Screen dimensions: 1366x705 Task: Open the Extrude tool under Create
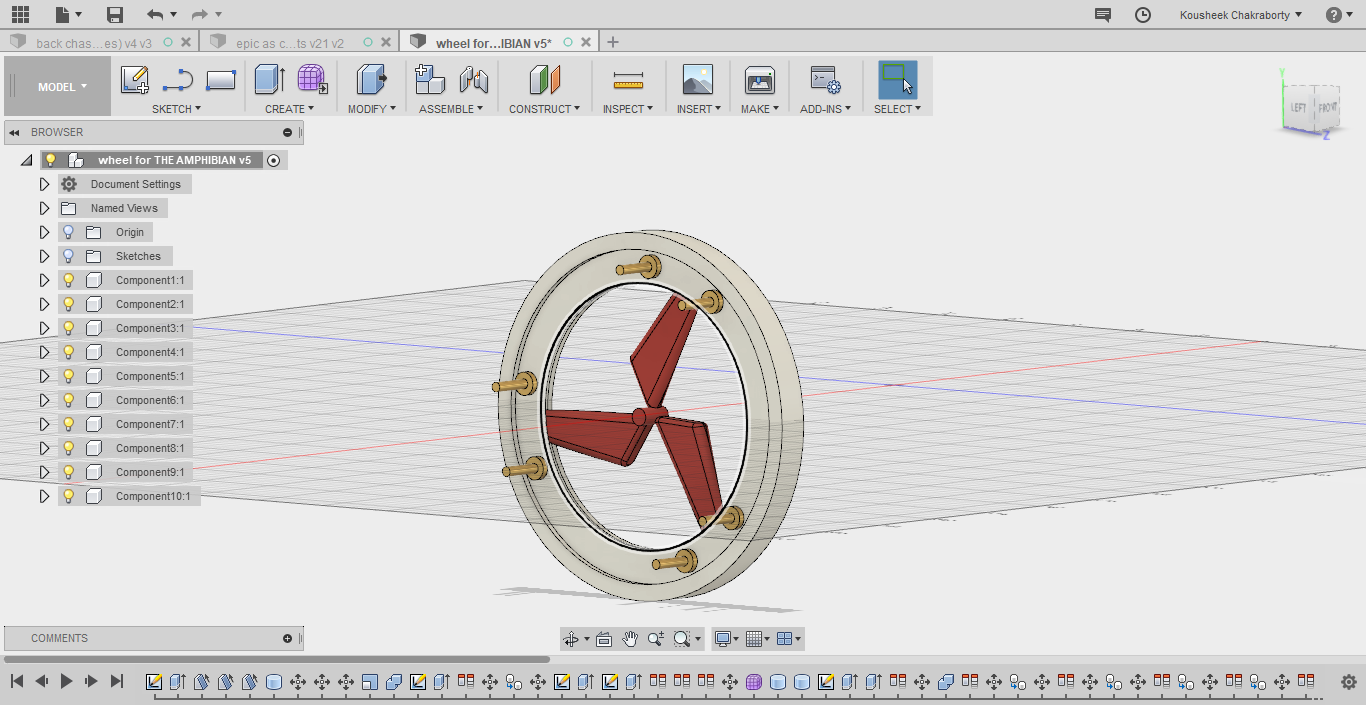(270, 80)
